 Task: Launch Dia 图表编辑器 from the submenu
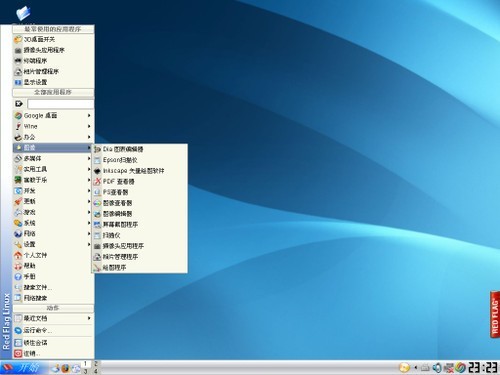[x=140, y=149]
